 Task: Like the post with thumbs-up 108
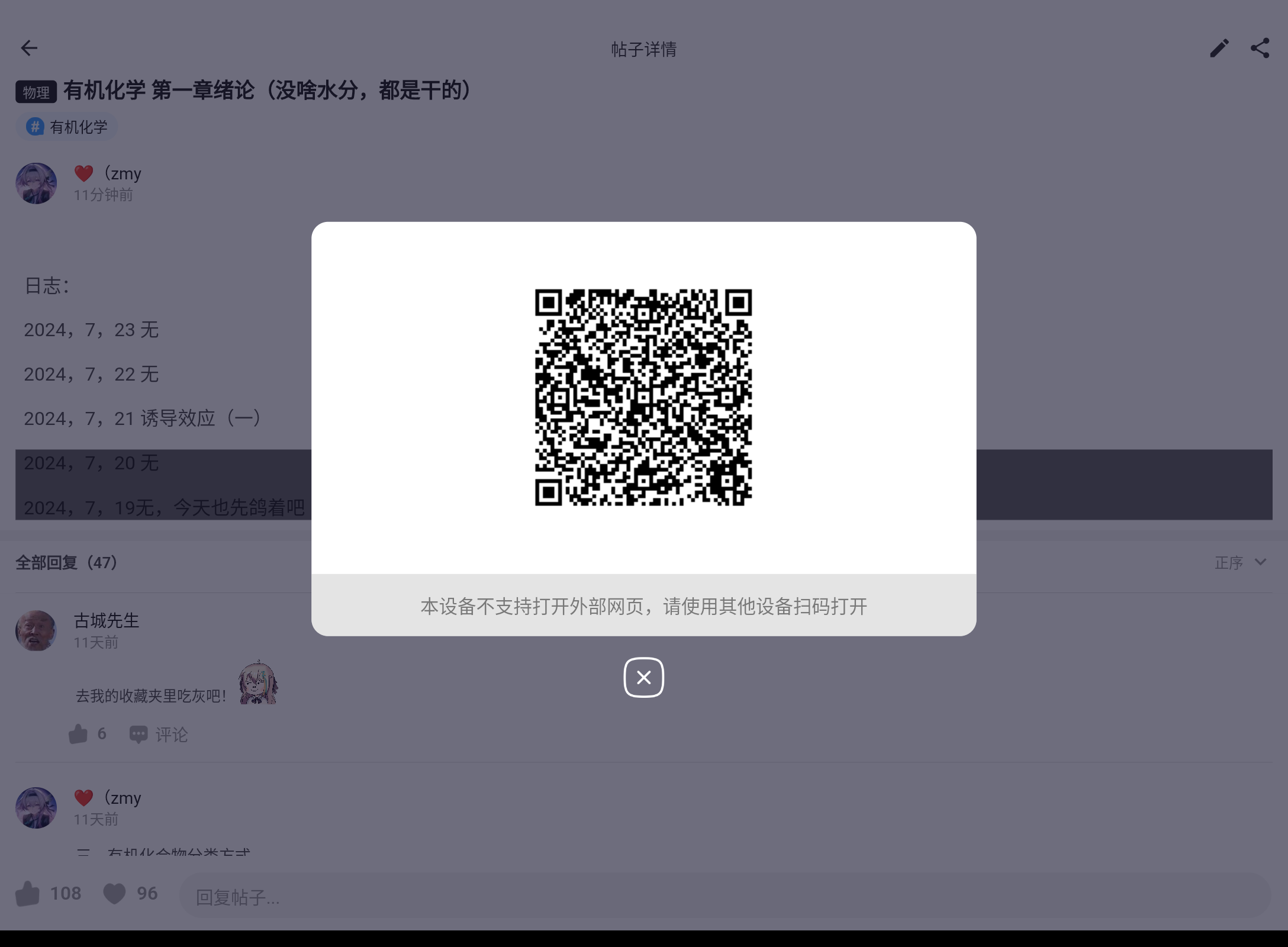coord(48,893)
